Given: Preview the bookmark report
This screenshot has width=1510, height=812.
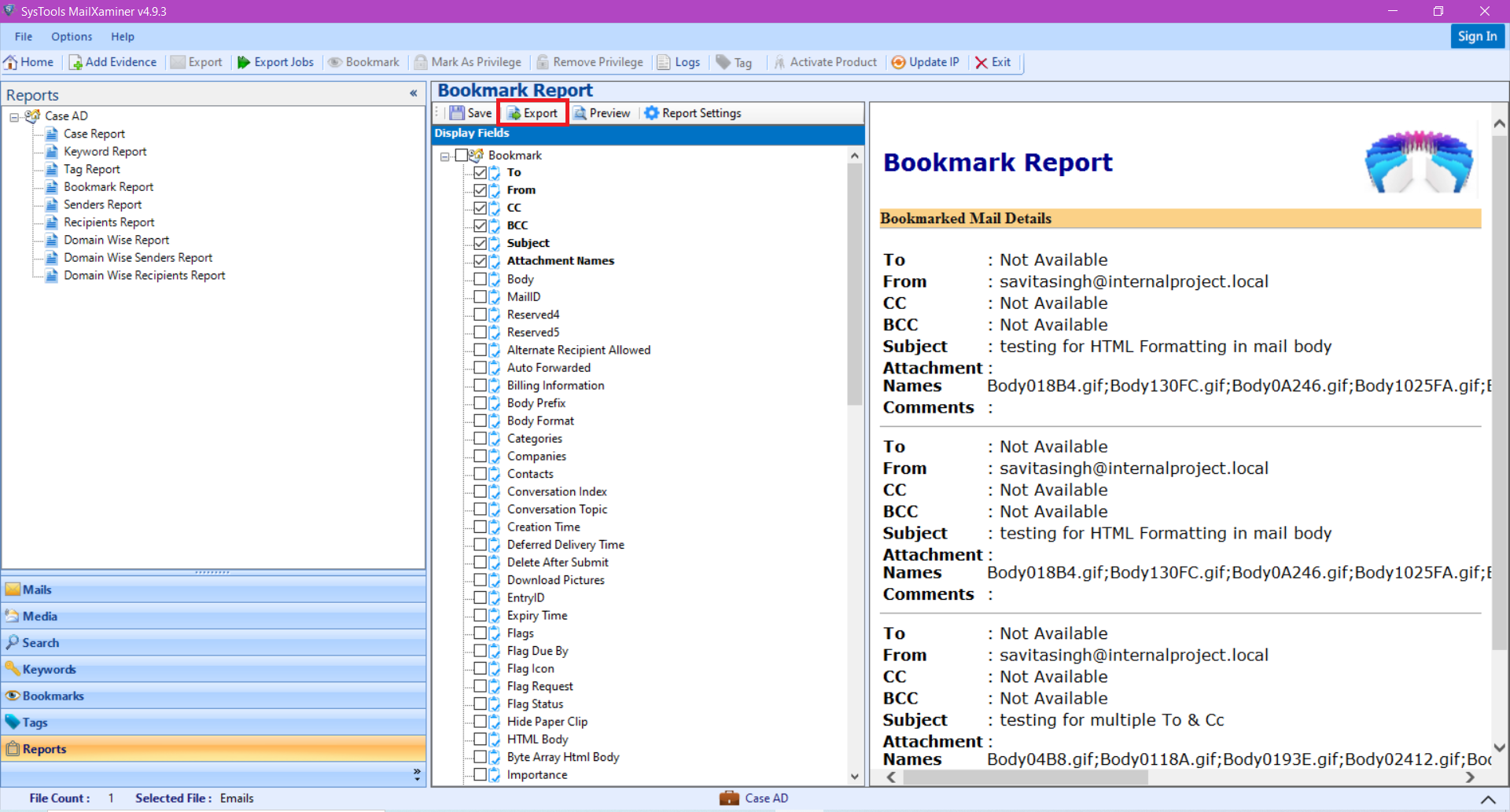Looking at the screenshot, I should 602,113.
